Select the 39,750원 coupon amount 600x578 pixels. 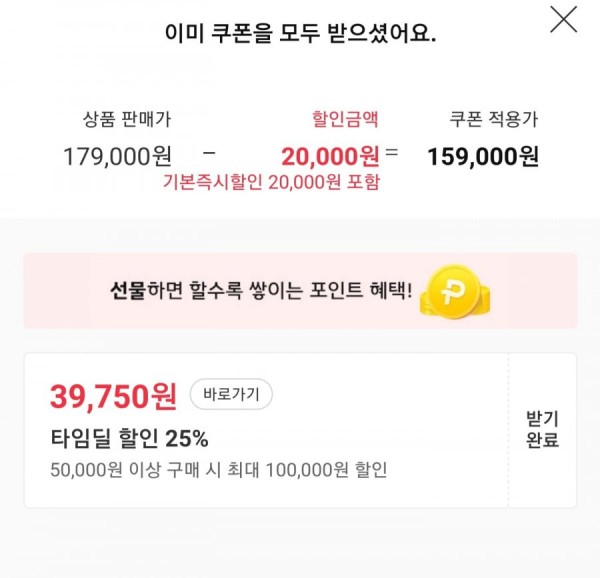(x=113, y=397)
